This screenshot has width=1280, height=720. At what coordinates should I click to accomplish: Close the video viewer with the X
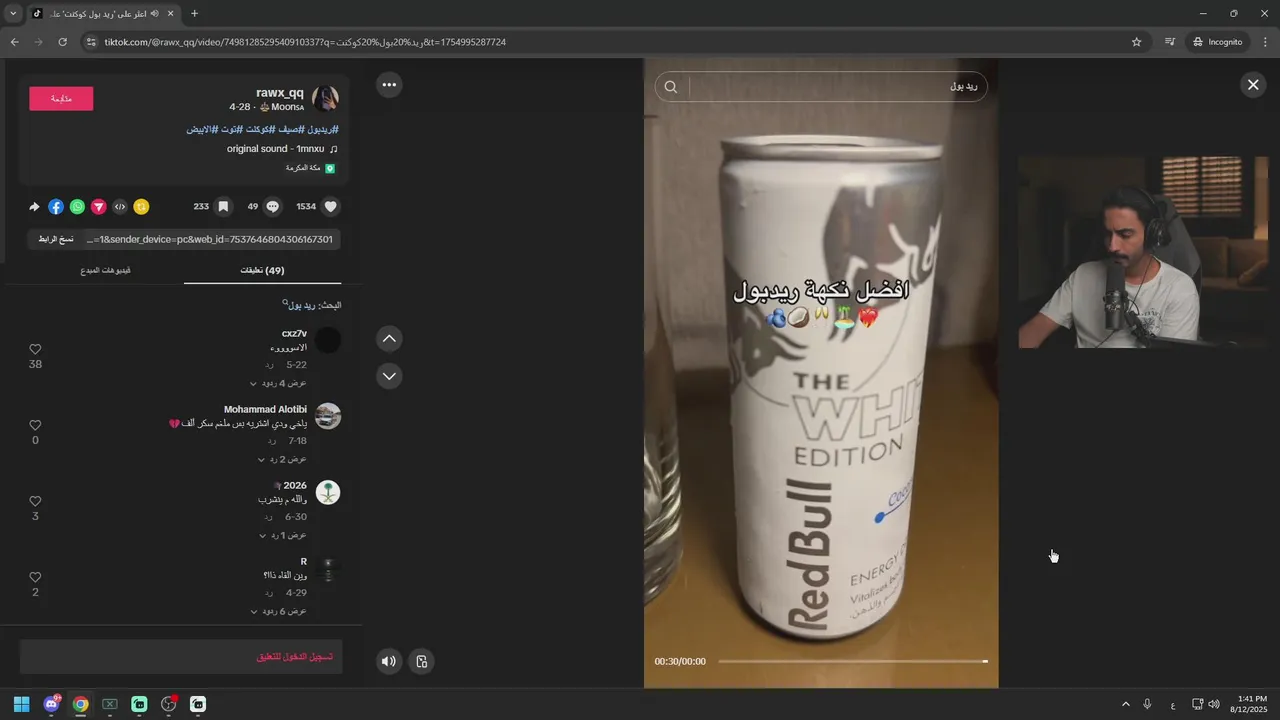click(x=1253, y=85)
